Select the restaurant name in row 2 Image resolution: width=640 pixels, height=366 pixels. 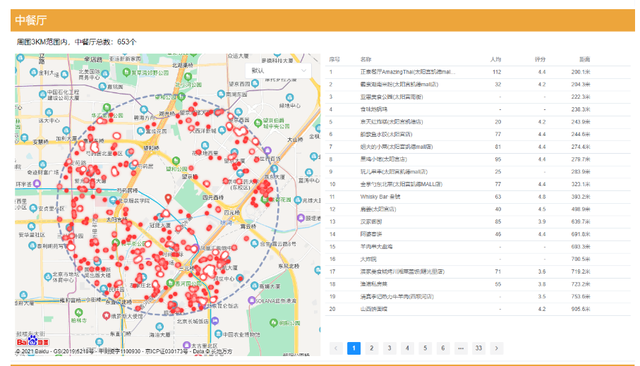399,84
